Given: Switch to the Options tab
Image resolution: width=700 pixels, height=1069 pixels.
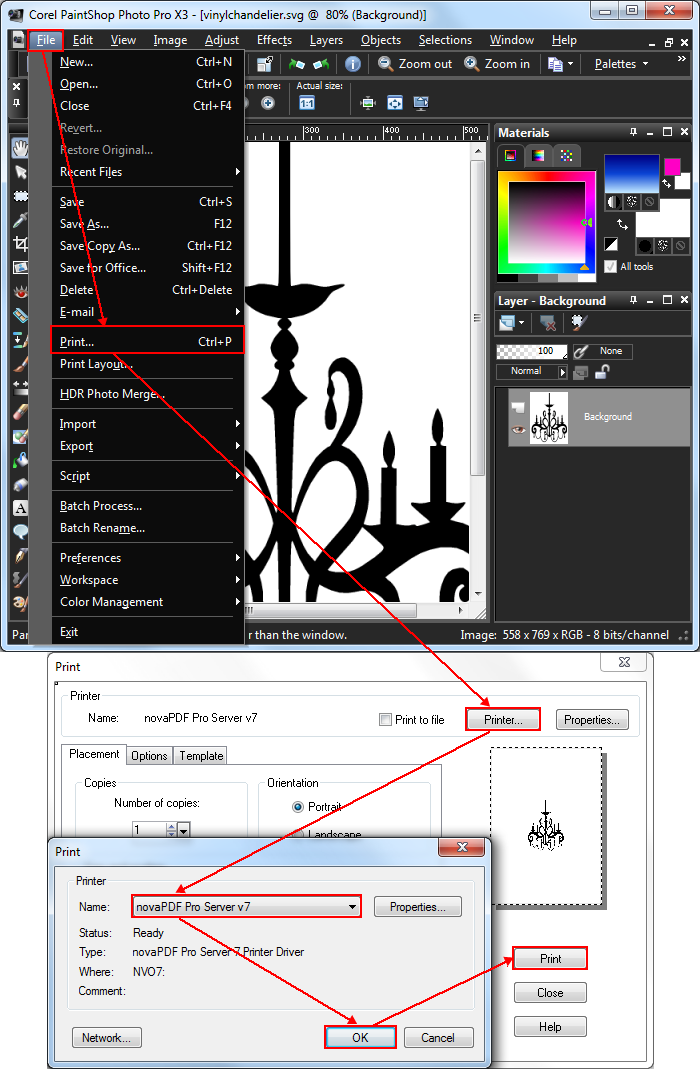Looking at the screenshot, I should [149, 755].
